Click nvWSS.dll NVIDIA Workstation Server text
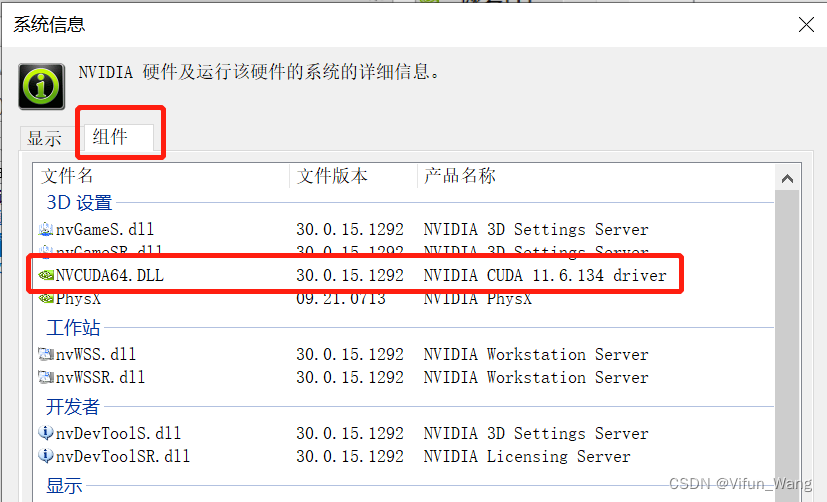 tap(536, 354)
